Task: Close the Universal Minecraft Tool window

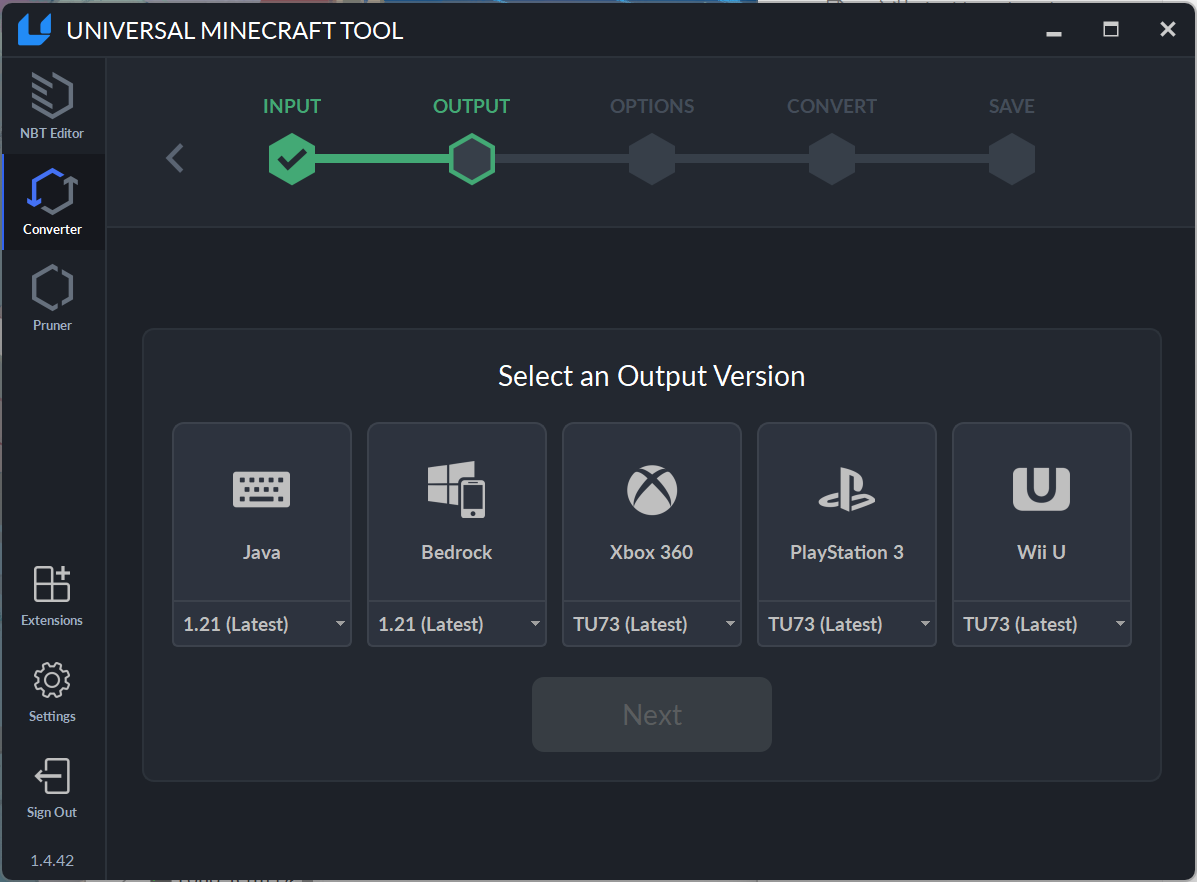Action: [1168, 30]
